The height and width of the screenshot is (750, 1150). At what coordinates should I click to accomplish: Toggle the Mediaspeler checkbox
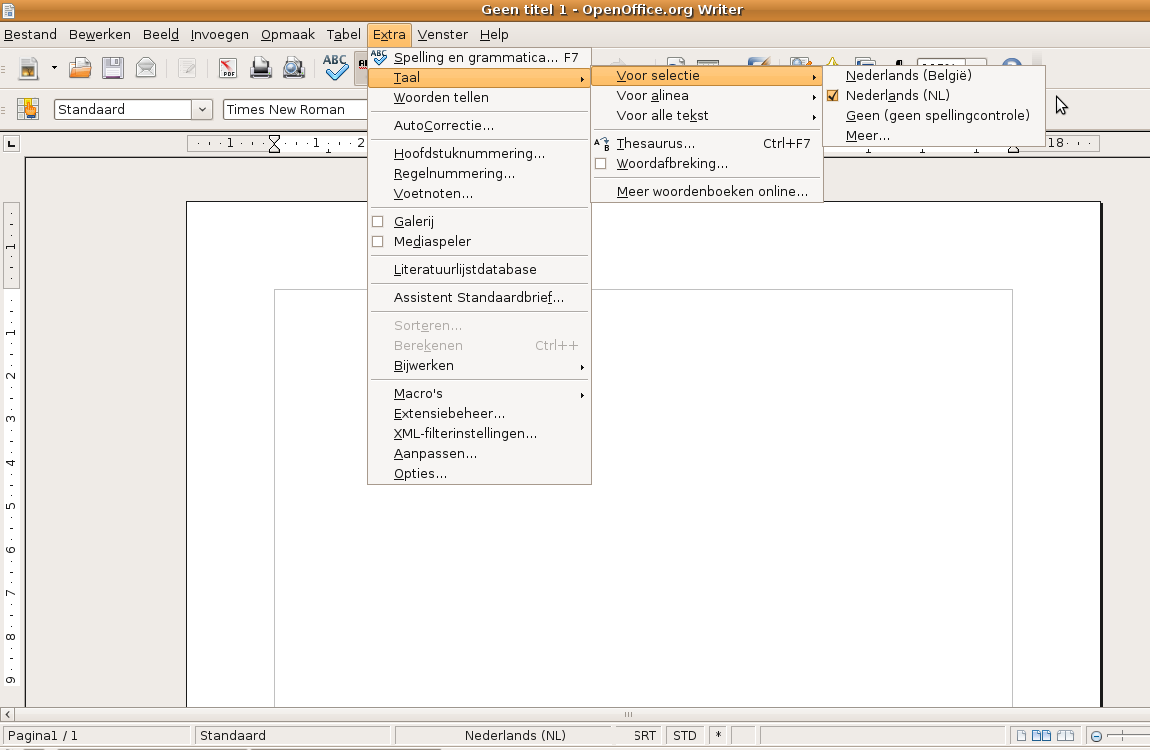(378, 241)
